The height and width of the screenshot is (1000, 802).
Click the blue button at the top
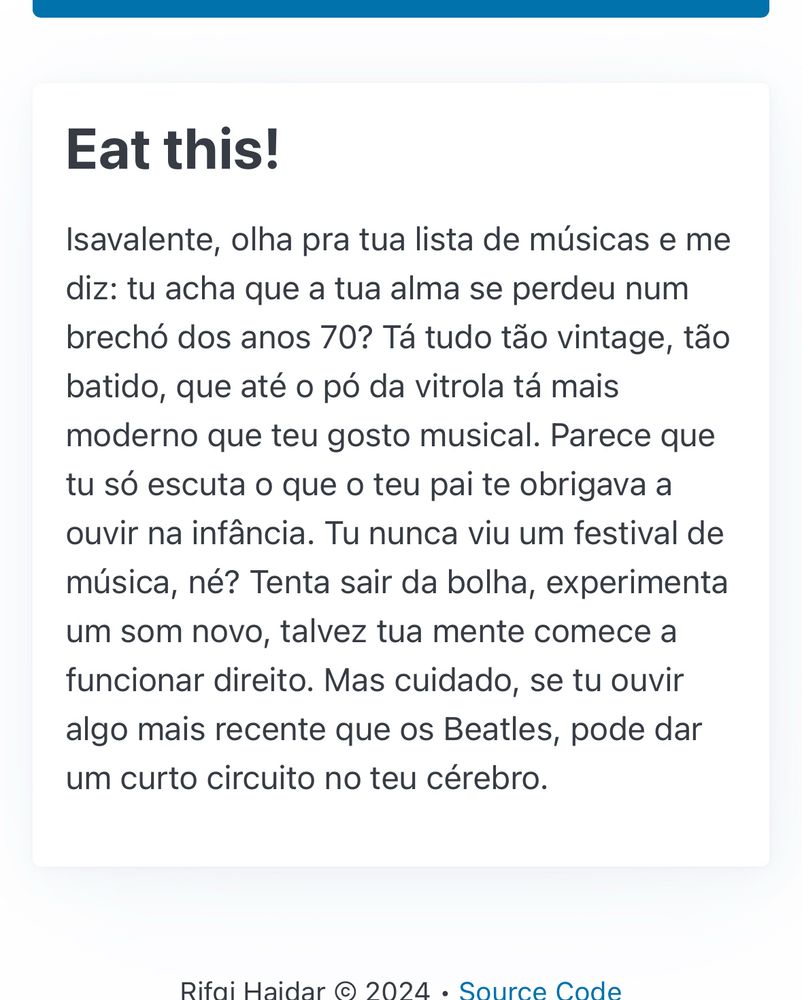(401, 8)
